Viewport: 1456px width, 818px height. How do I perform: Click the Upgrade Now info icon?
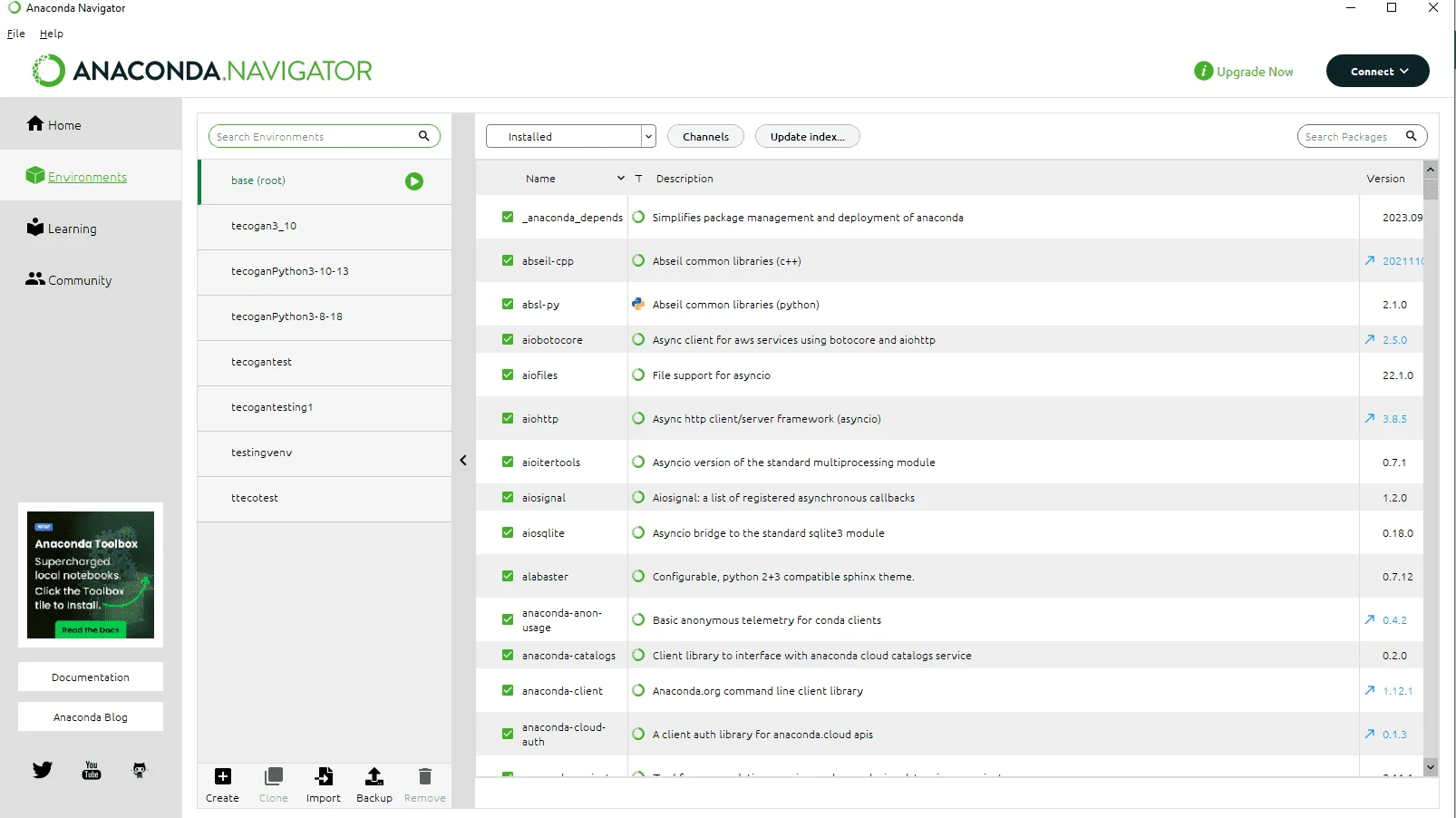[1203, 71]
